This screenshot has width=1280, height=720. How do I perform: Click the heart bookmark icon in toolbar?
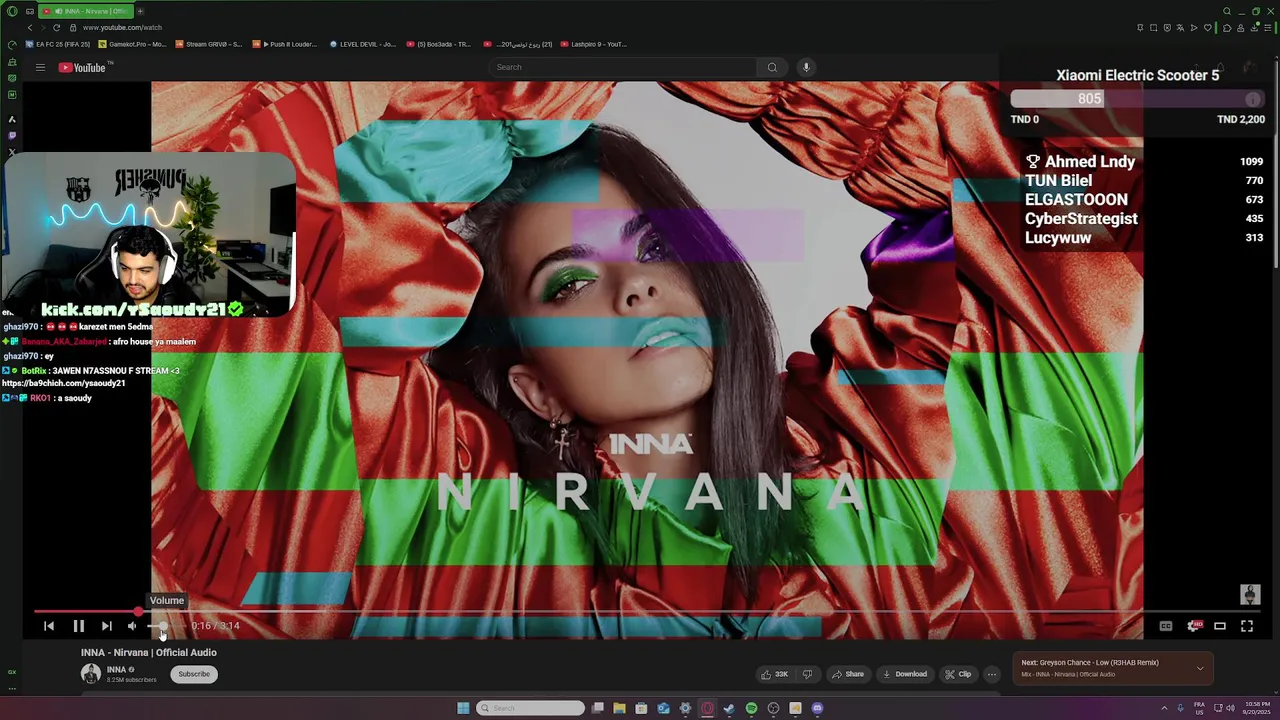(x=1207, y=28)
